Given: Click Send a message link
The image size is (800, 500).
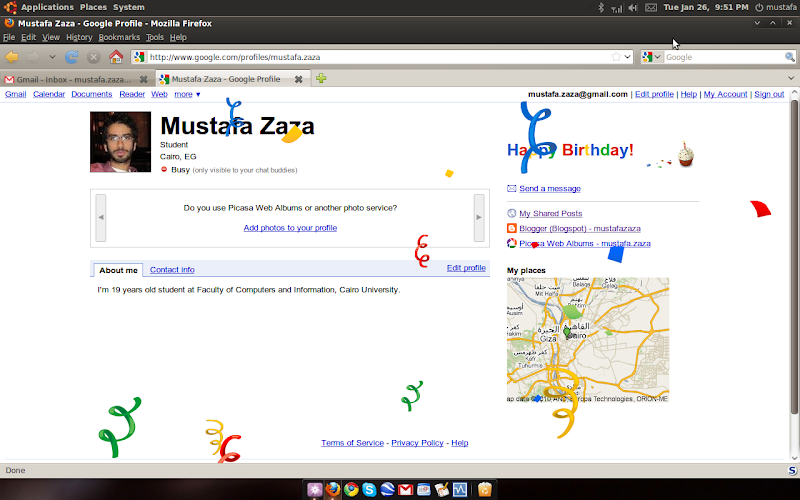Looking at the screenshot, I should click(x=550, y=188).
